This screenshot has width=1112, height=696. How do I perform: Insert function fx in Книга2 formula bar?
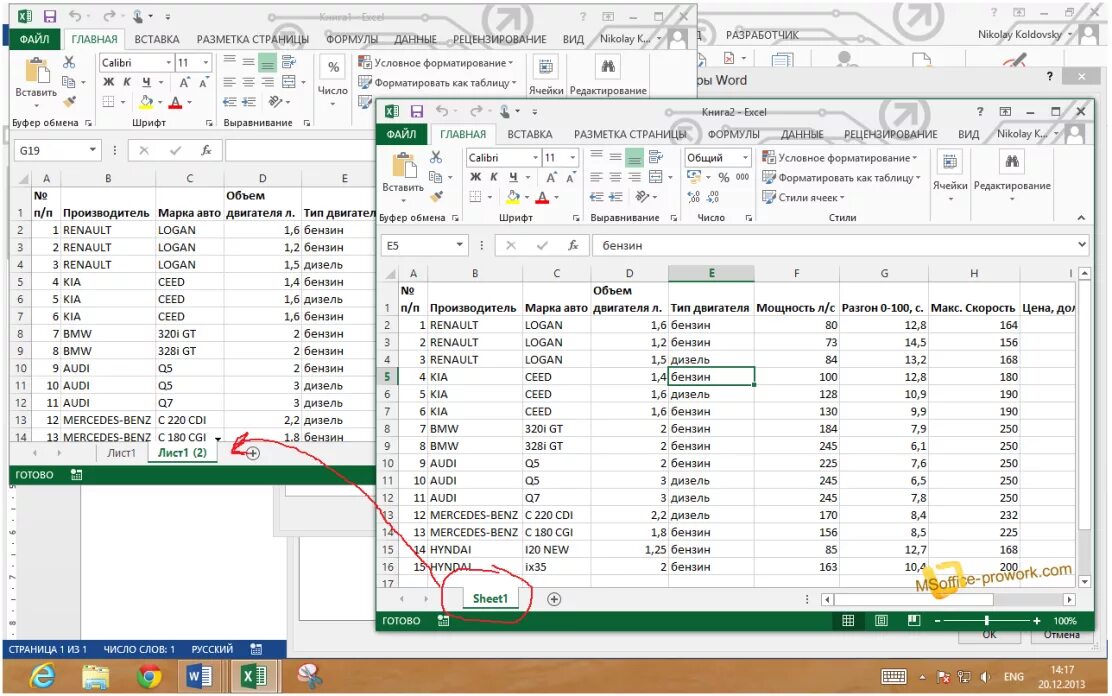click(x=573, y=245)
